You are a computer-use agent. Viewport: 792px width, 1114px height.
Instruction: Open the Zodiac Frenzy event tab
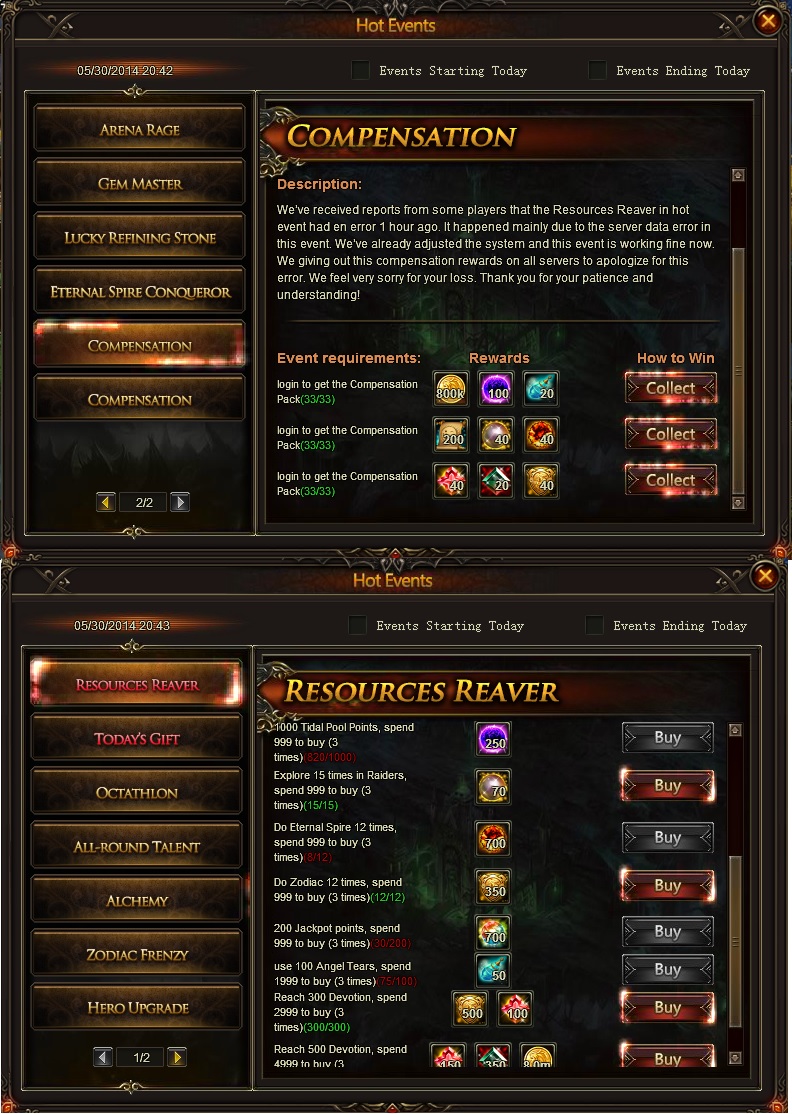(x=137, y=954)
